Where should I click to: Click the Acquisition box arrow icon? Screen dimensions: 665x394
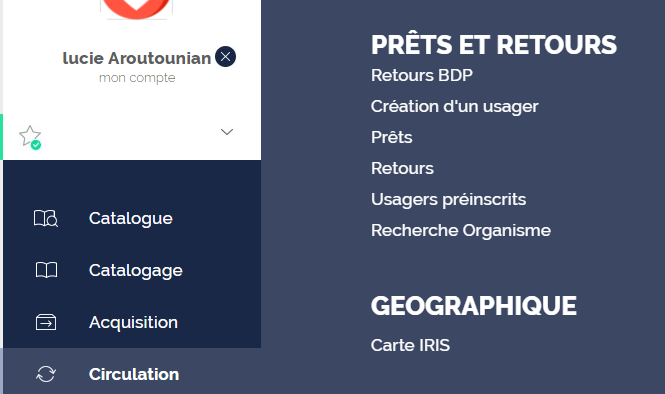tap(46, 322)
